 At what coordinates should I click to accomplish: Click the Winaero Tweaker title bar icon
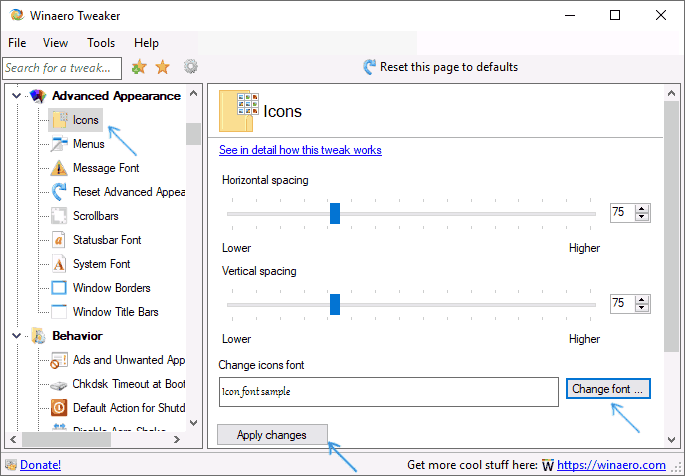click(x=17, y=15)
